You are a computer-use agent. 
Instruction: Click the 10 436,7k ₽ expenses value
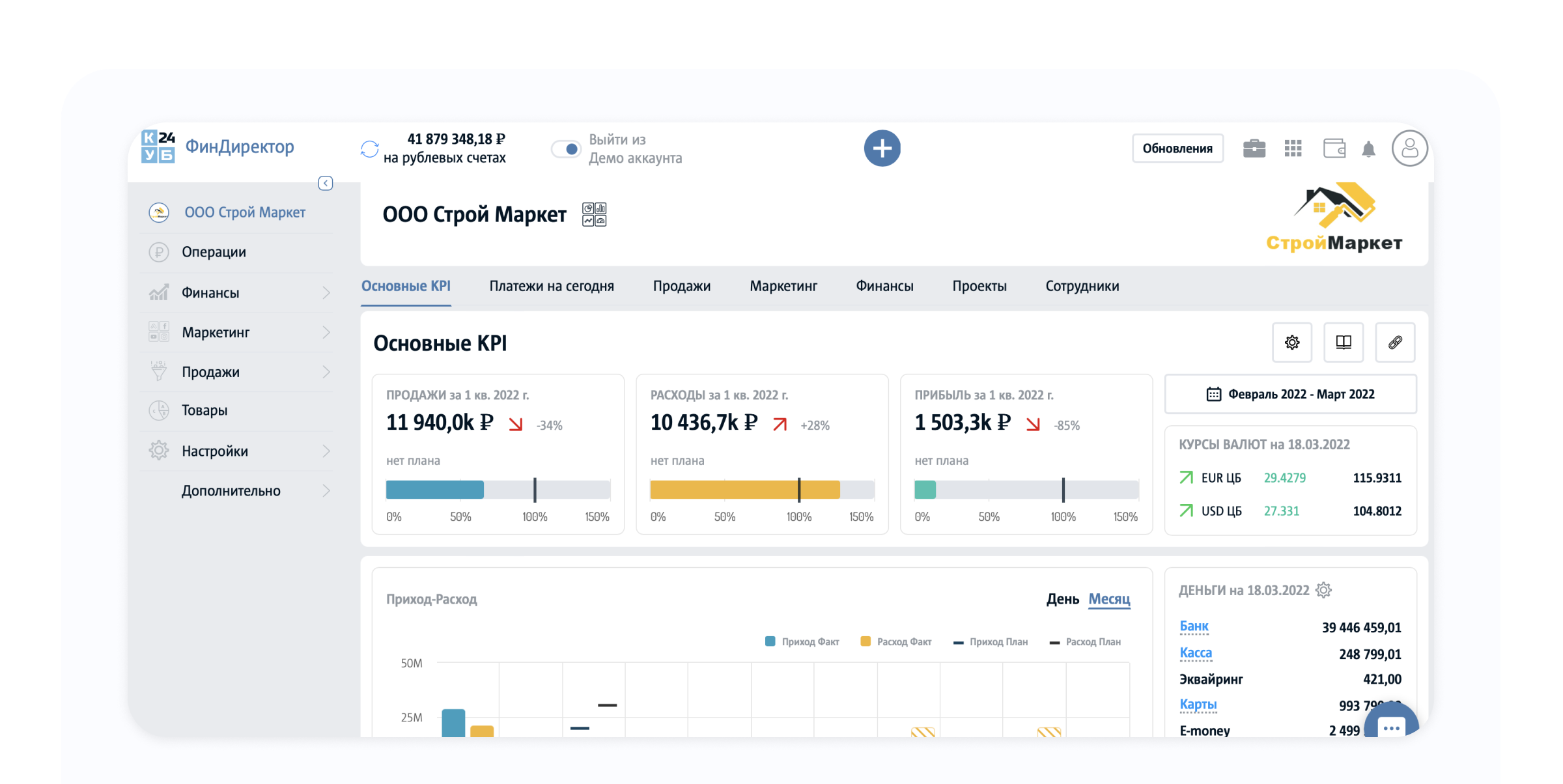point(704,423)
